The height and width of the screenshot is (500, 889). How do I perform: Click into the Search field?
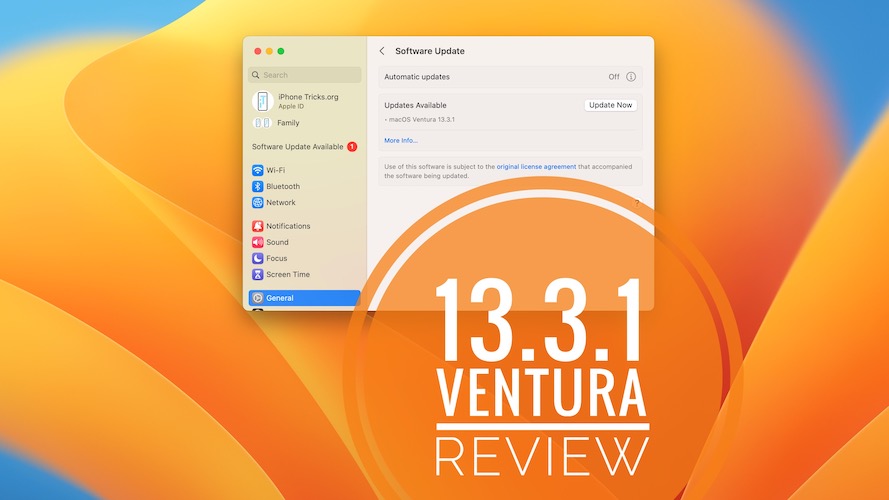304,75
